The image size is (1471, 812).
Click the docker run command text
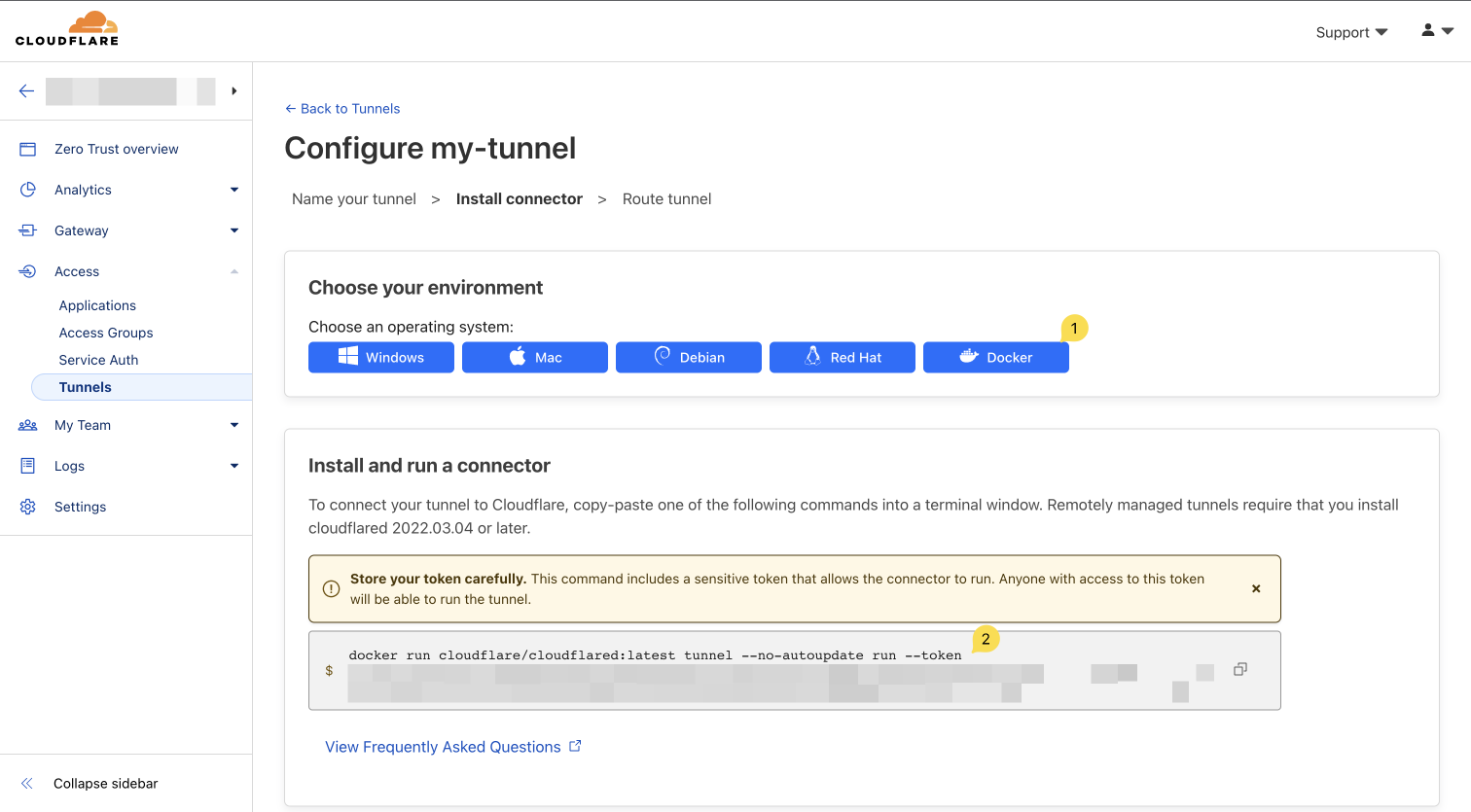655,655
